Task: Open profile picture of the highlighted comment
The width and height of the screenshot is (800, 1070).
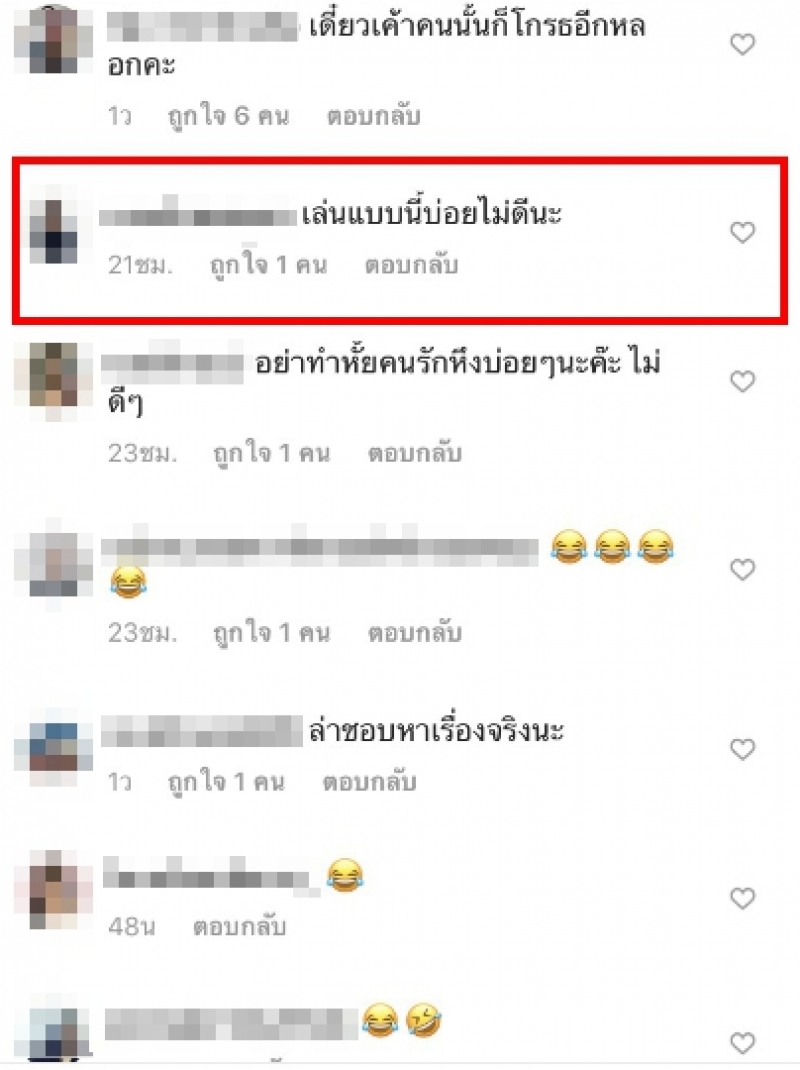Action: [x=53, y=231]
